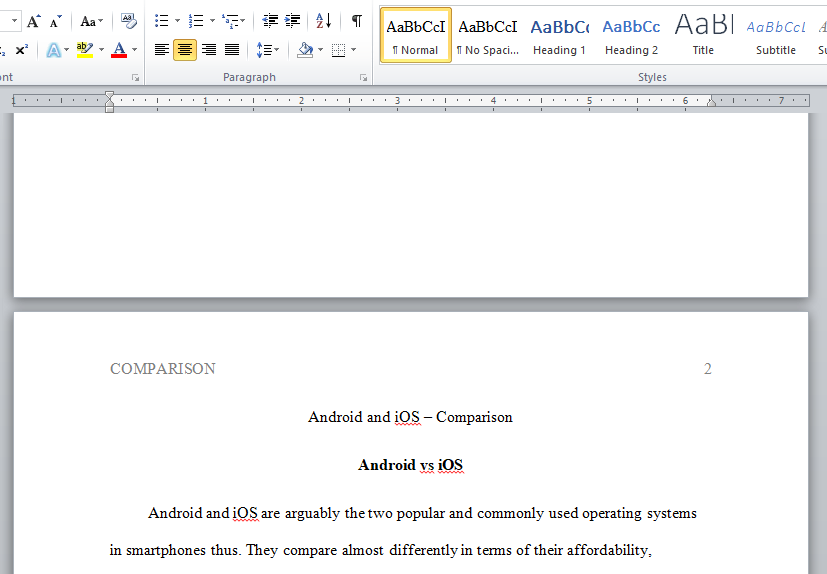Click the Multilevel List icon

pyautogui.click(x=234, y=21)
